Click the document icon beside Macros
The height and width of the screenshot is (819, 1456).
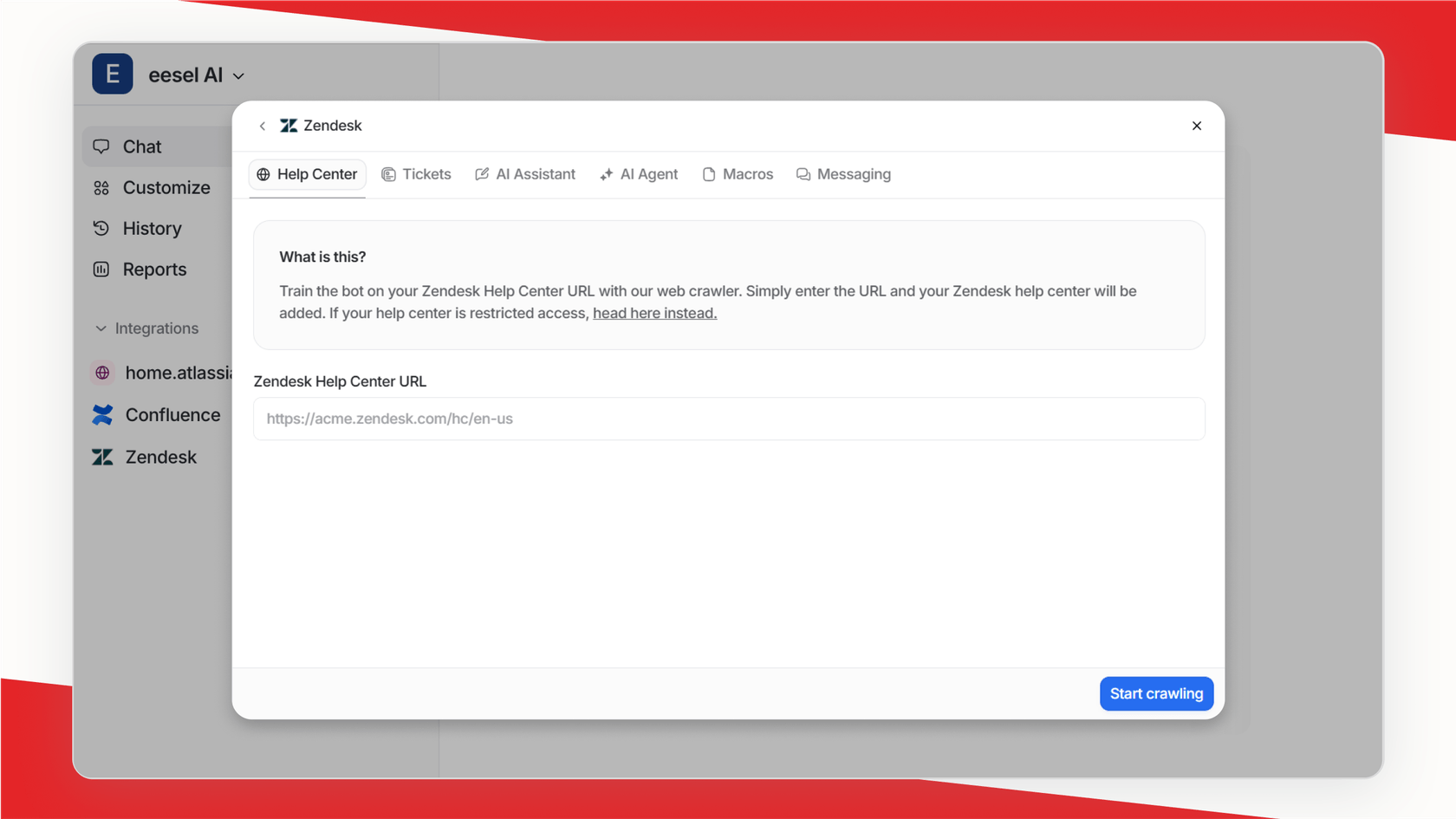pos(708,173)
